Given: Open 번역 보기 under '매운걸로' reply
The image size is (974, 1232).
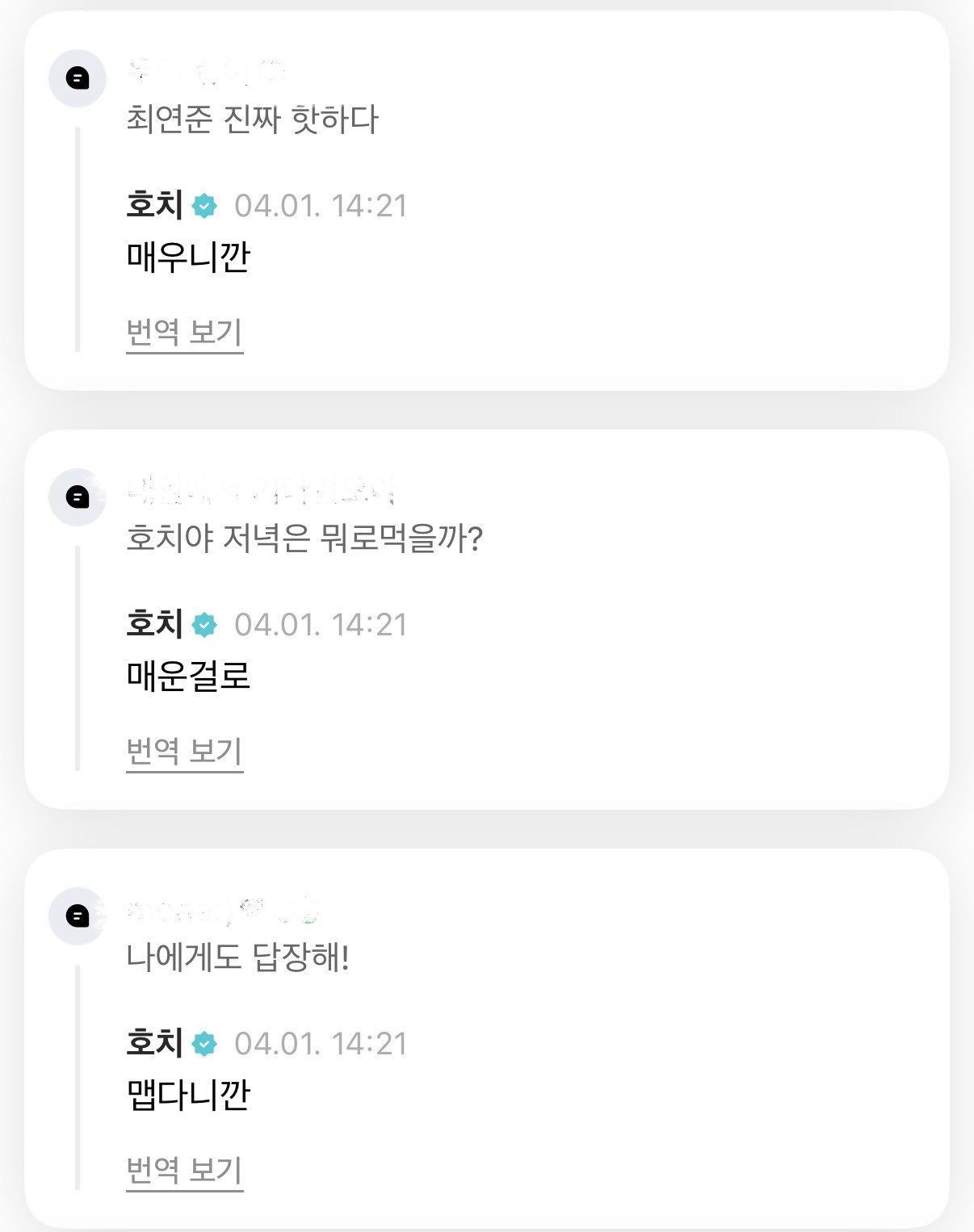Looking at the screenshot, I should pos(185,752).
